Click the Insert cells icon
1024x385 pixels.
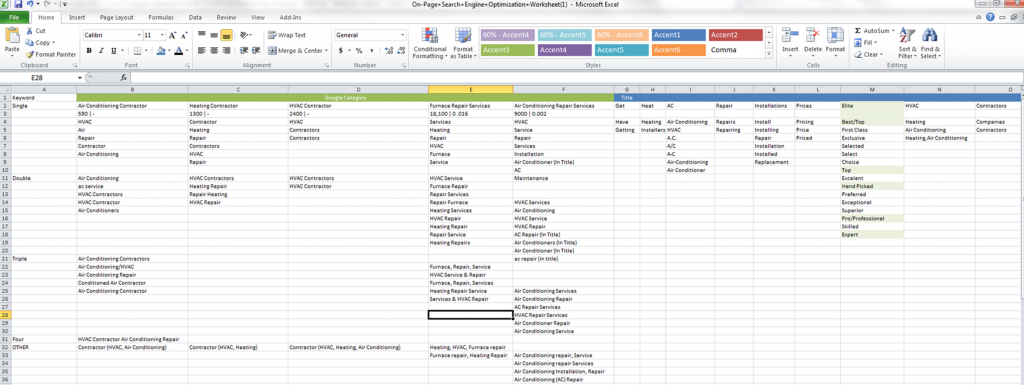pos(790,35)
